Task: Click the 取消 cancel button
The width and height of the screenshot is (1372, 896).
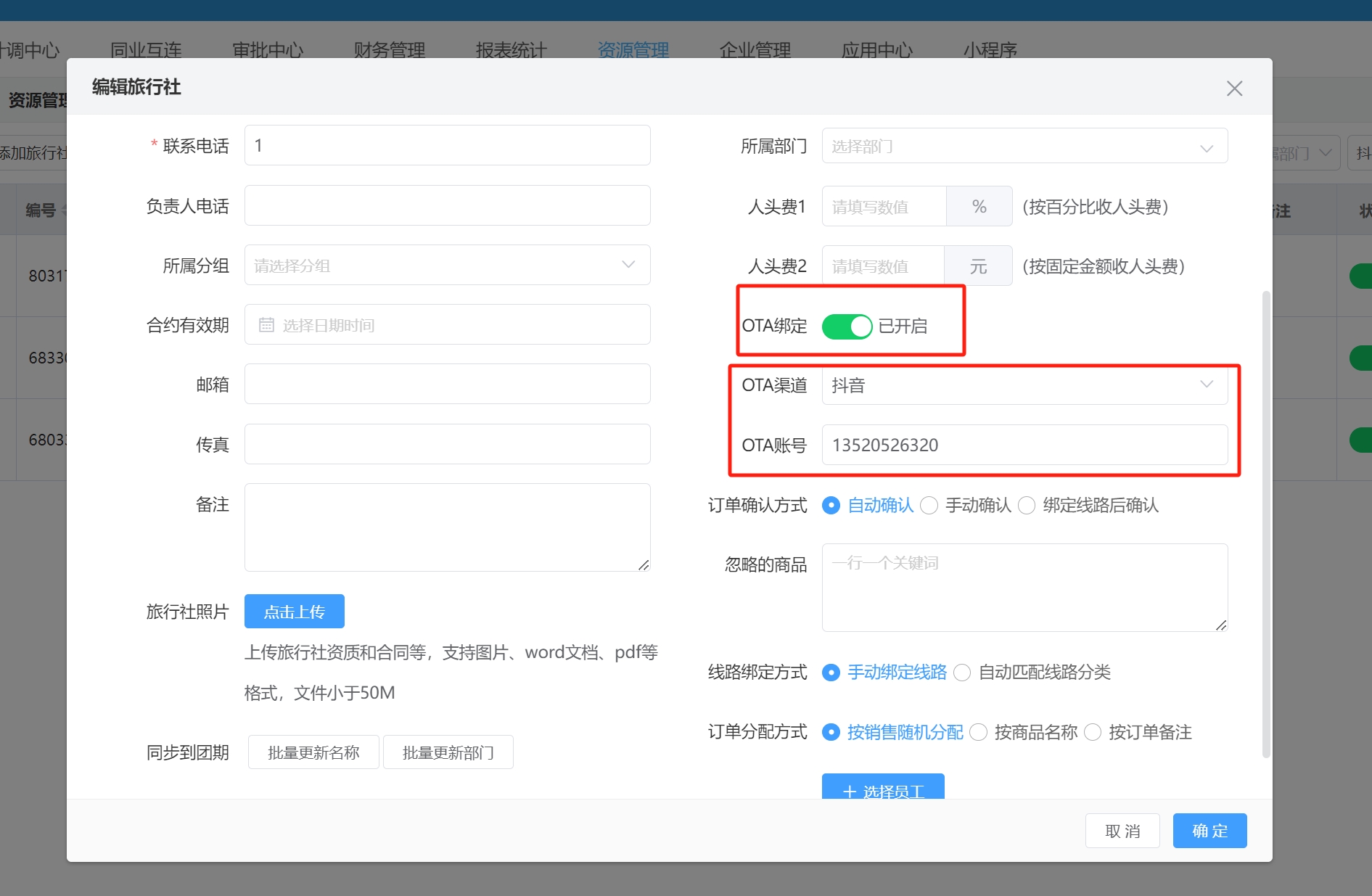Action: click(x=1122, y=831)
